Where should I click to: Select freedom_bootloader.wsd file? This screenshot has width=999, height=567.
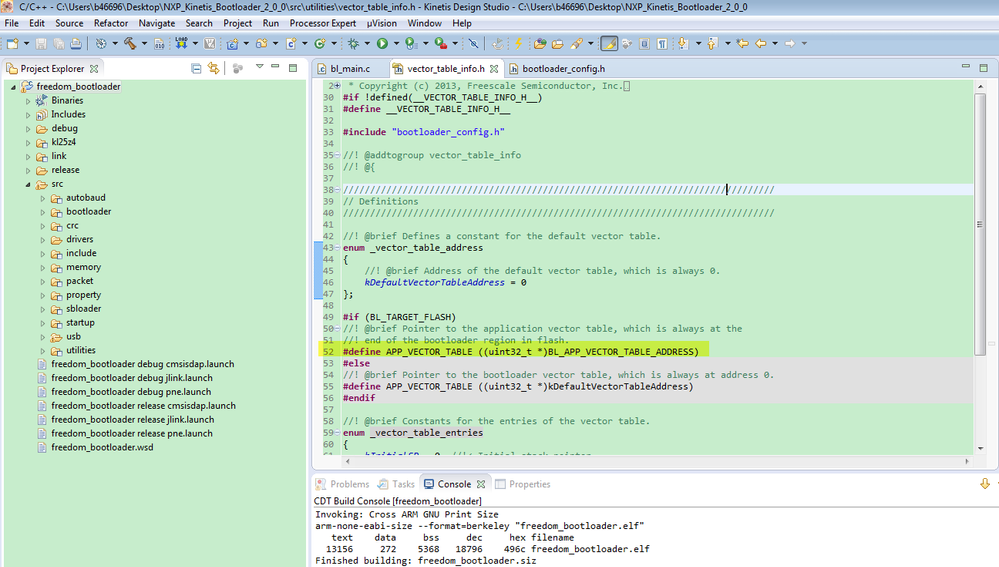[x=102, y=447]
